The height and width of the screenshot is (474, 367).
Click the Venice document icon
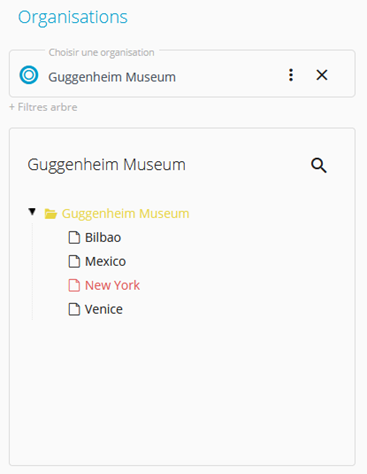(74, 309)
